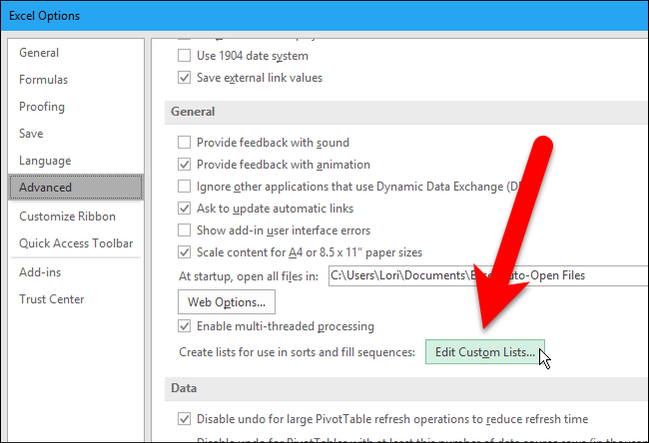Go to Proofing settings
The image size is (649, 443).
[x=42, y=107]
